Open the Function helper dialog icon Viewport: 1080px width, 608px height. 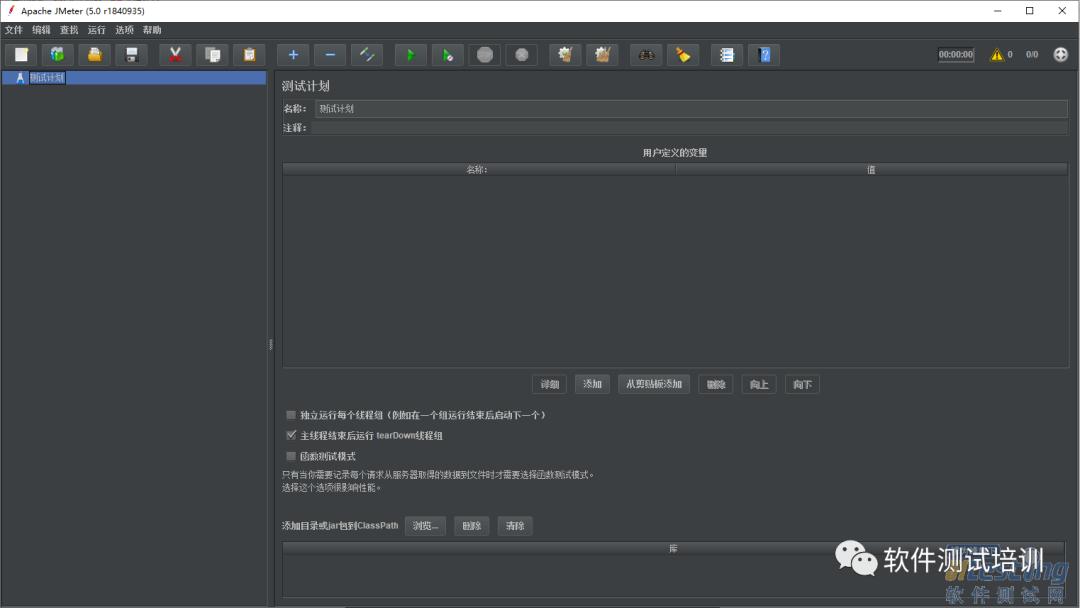coord(727,55)
